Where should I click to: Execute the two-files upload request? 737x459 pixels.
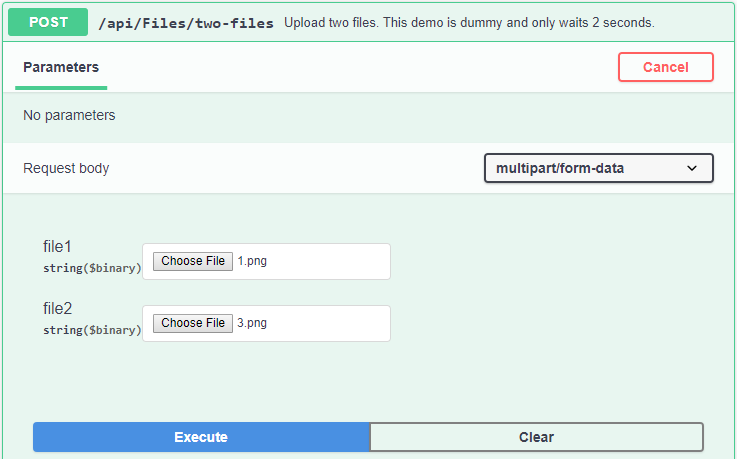coord(201,437)
